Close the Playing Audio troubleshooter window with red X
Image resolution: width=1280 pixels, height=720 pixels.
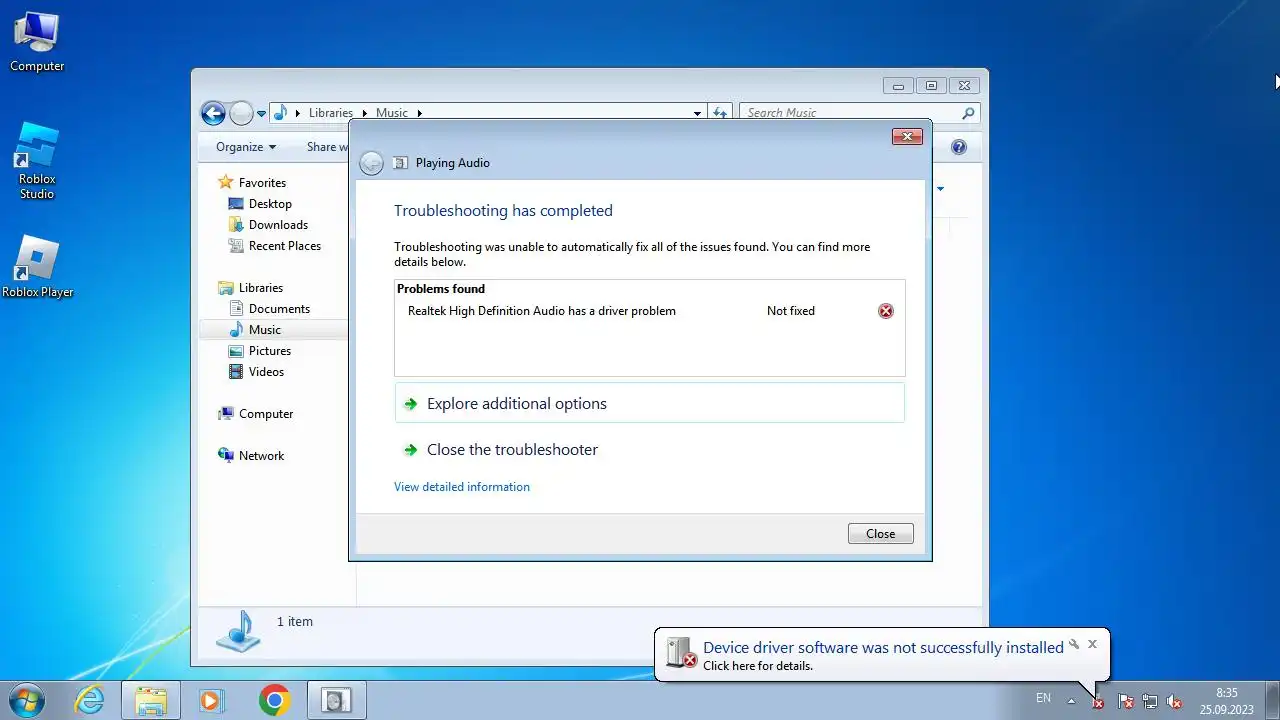(x=907, y=137)
